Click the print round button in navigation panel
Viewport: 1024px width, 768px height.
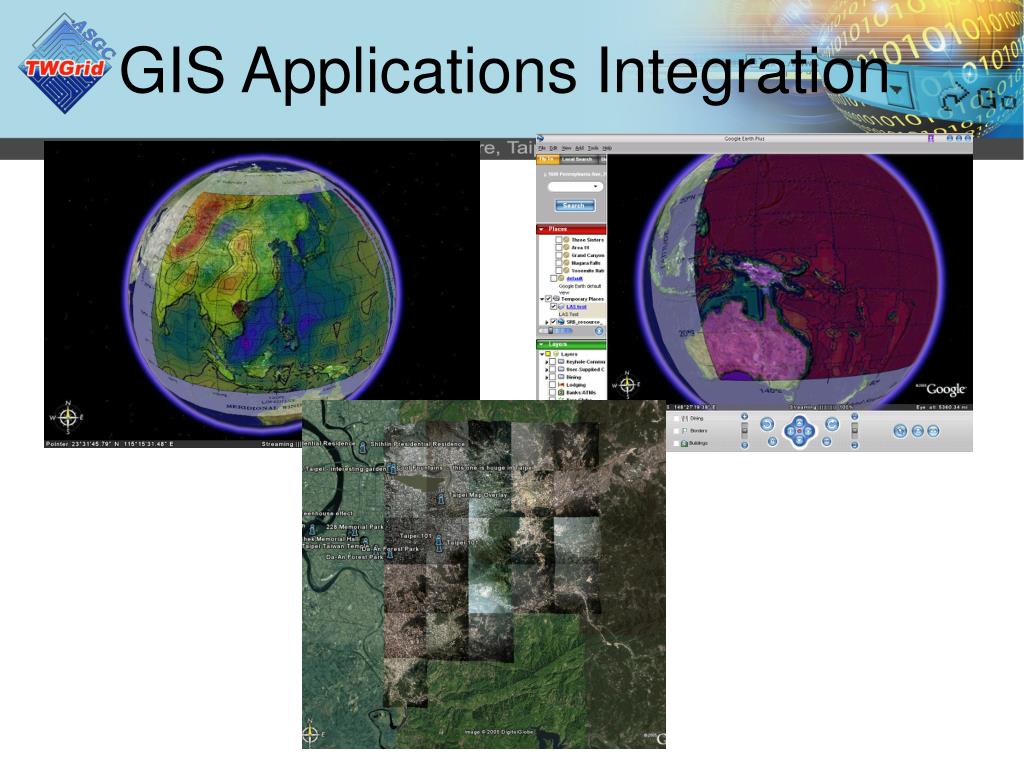coord(918,431)
